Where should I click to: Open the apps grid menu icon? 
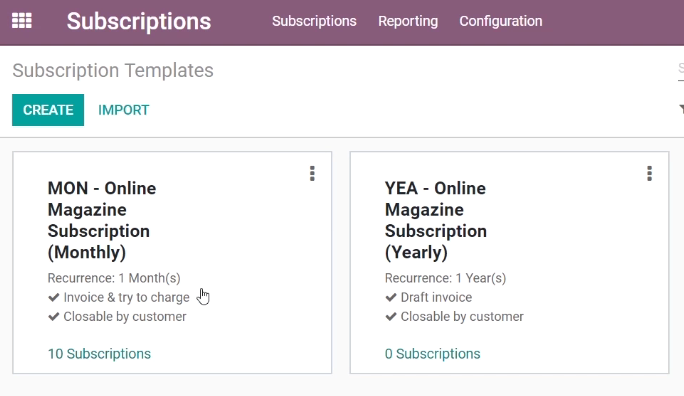pyautogui.click(x=22, y=20)
